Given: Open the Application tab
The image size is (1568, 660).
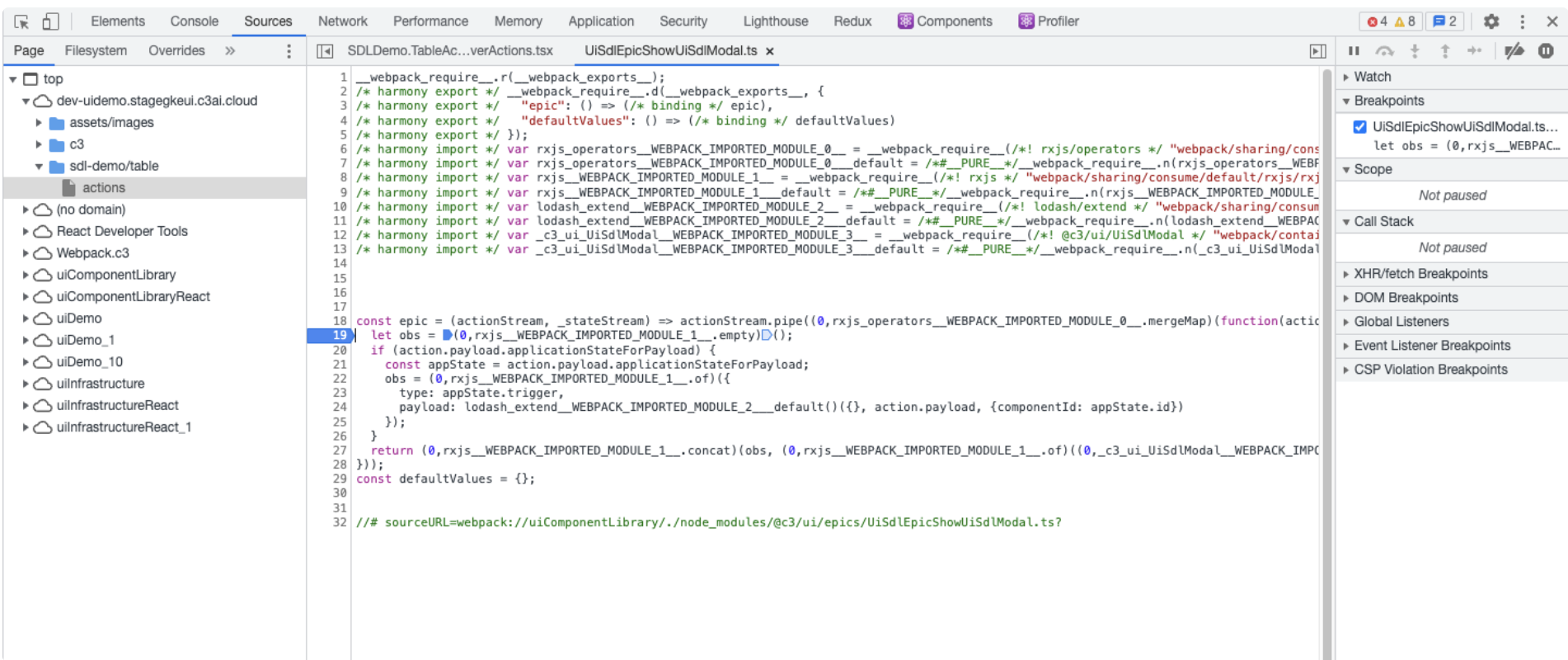Looking at the screenshot, I should click(601, 21).
